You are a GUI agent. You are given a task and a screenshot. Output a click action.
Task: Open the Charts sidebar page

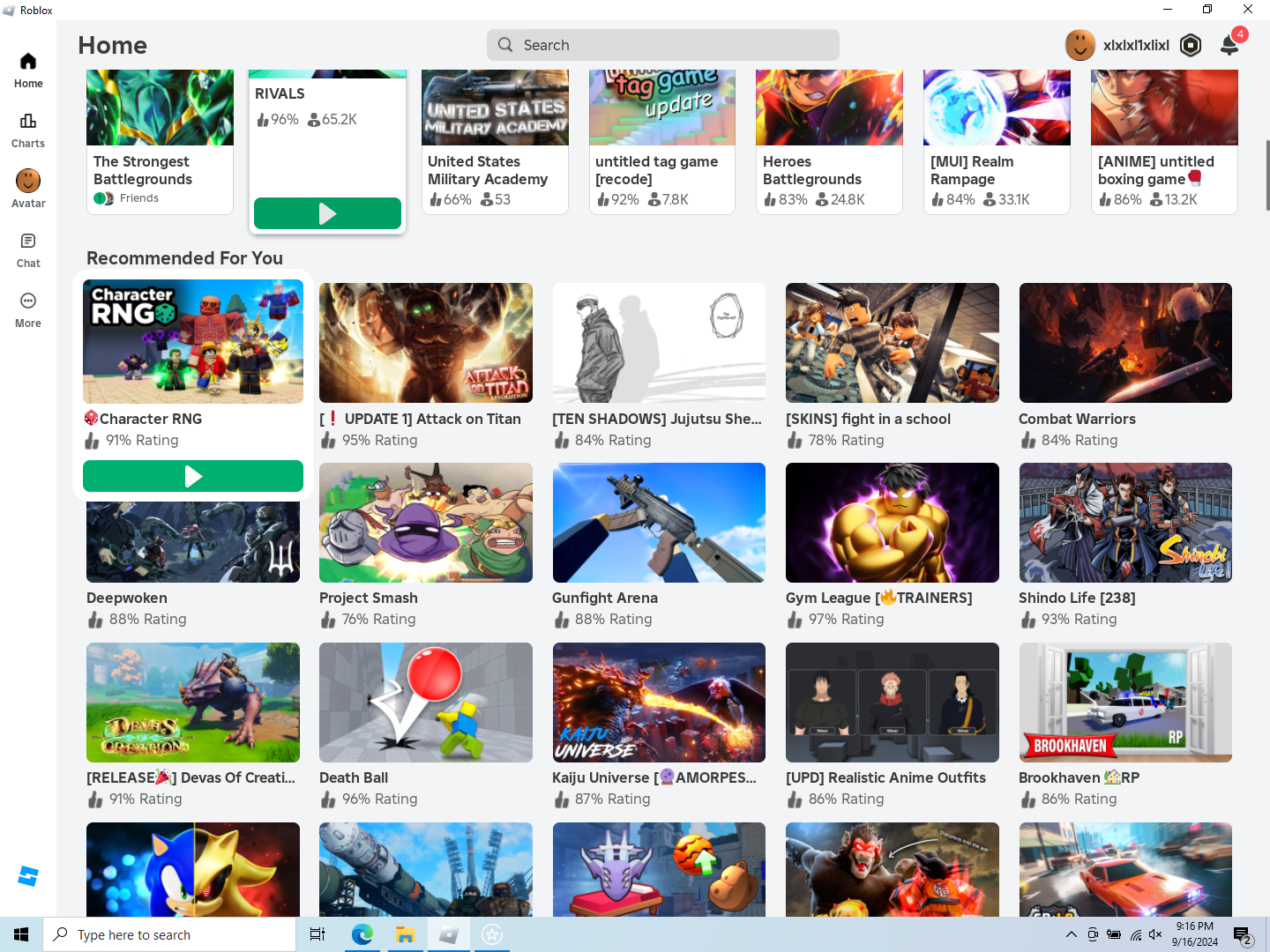tap(28, 130)
